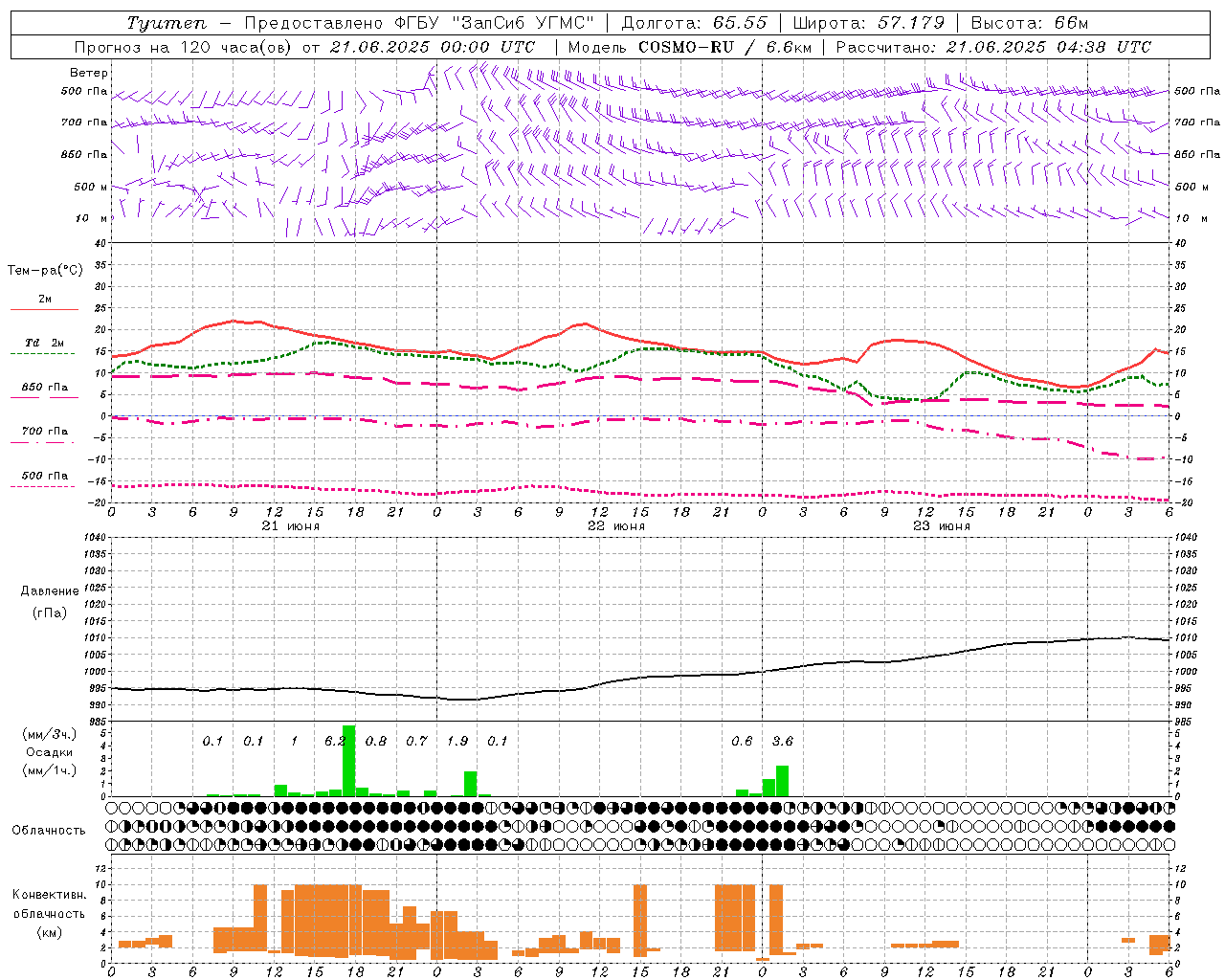The height and width of the screenshot is (980, 1225).
Task: Click the "Облачность" cloud cover label
Action: (49, 830)
